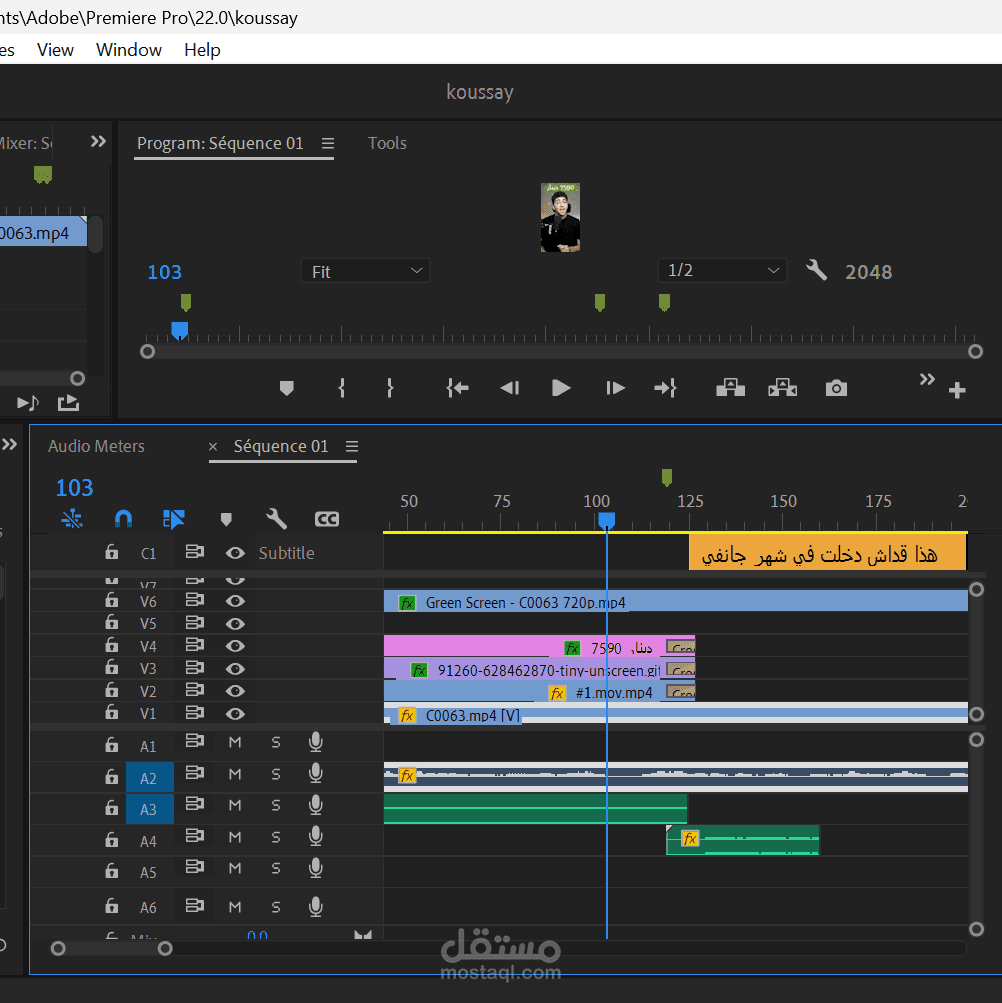The height and width of the screenshot is (1003, 1002).
Task: Open the Window menu
Action: [x=129, y=50]
